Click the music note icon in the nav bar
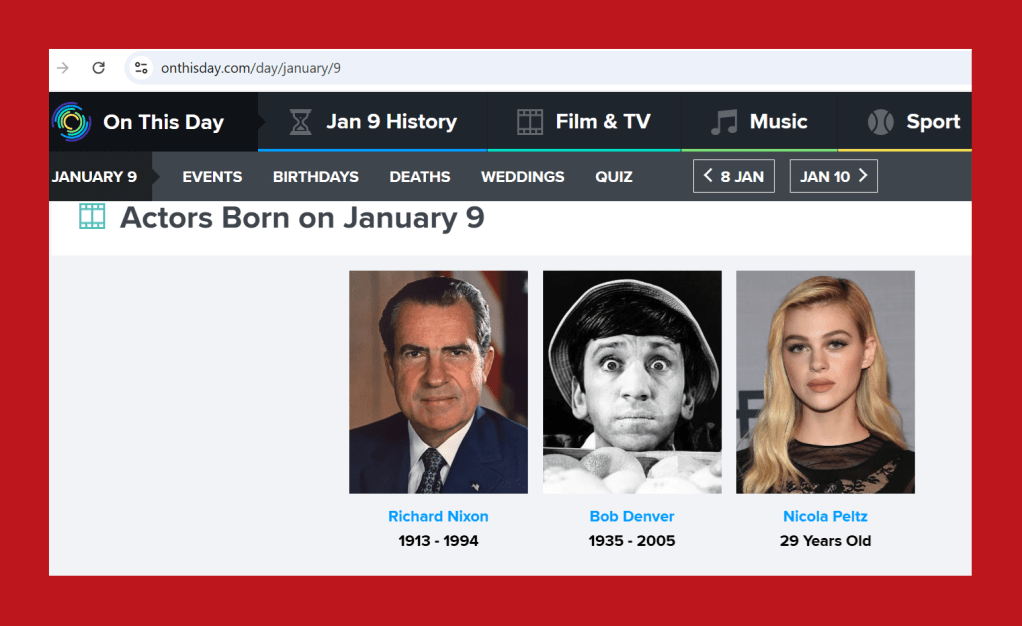This screenshot has height=626, width=1022. point(723,122)
